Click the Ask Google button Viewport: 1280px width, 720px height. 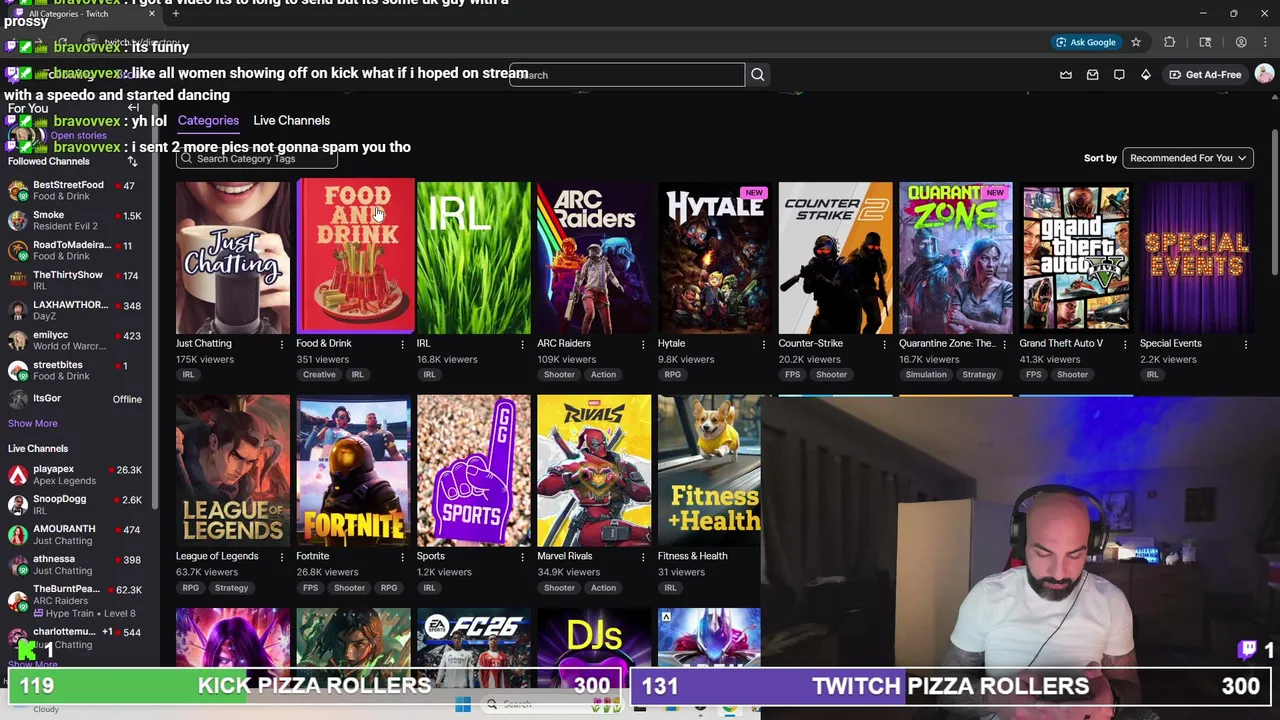coord(1086,42)
